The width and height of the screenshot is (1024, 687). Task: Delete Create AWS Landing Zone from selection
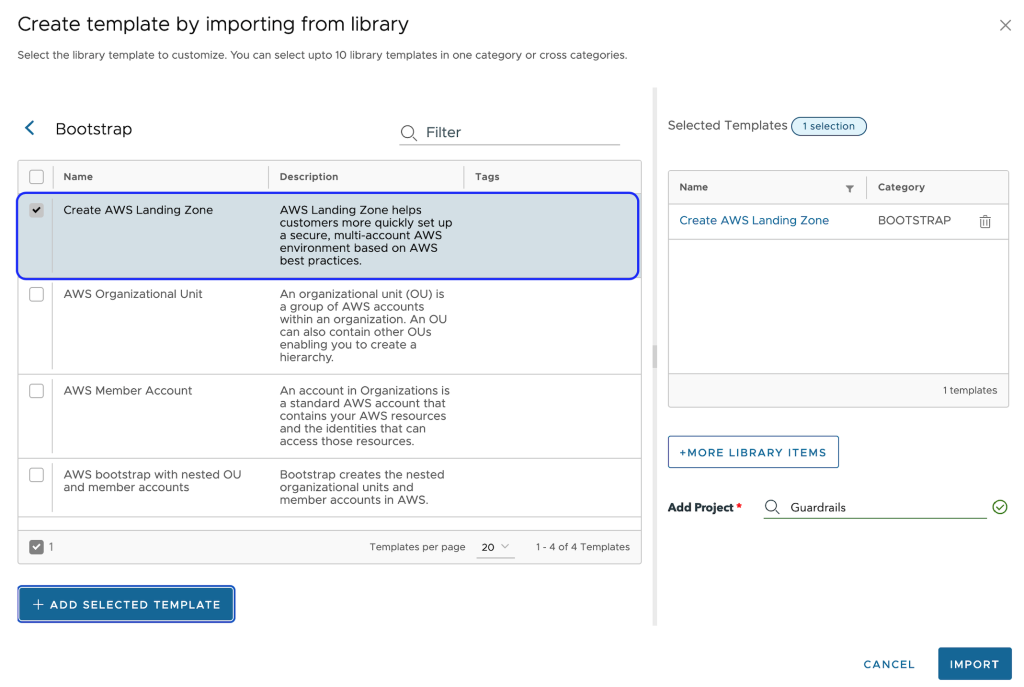pos(985,221)
